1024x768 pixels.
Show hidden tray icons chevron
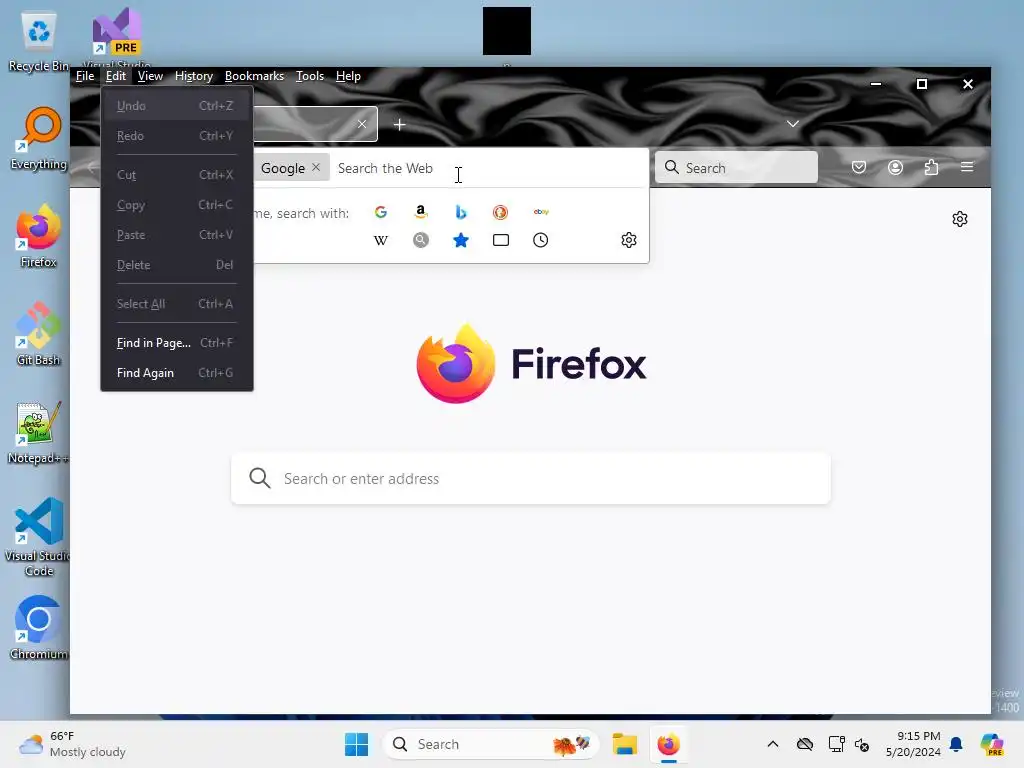(x=773, y=744)
